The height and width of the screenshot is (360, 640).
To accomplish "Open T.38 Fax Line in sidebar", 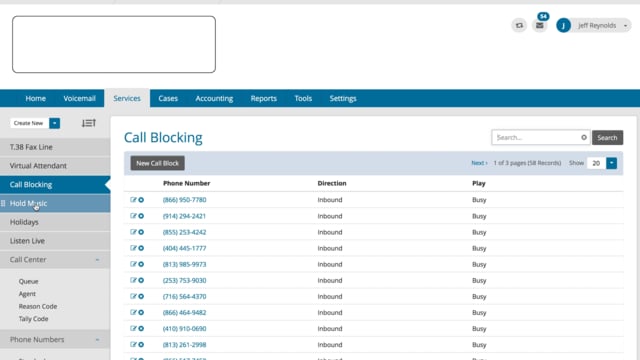I will [55, 147].
